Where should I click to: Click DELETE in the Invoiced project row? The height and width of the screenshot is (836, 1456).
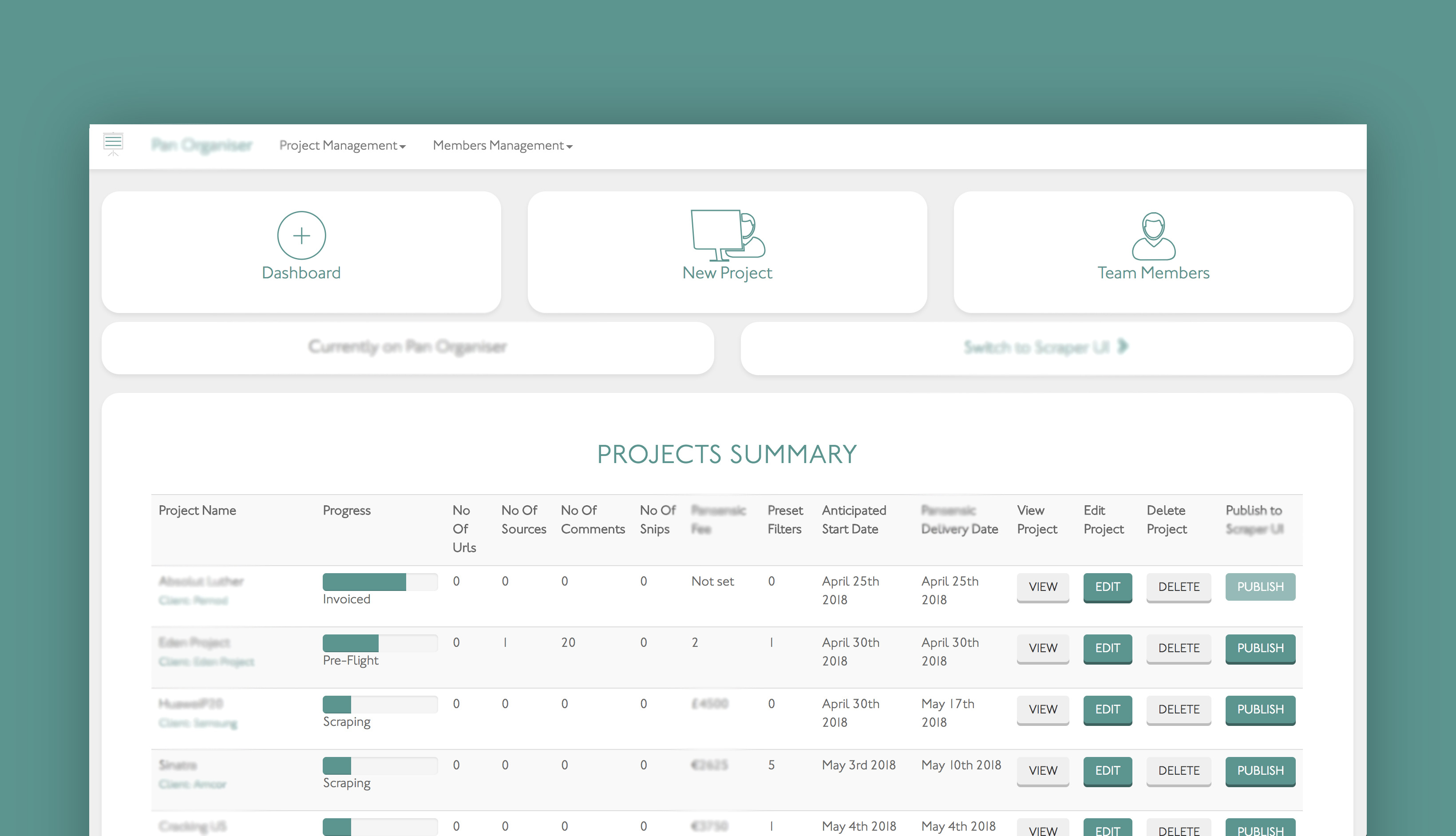point(1179,587)
